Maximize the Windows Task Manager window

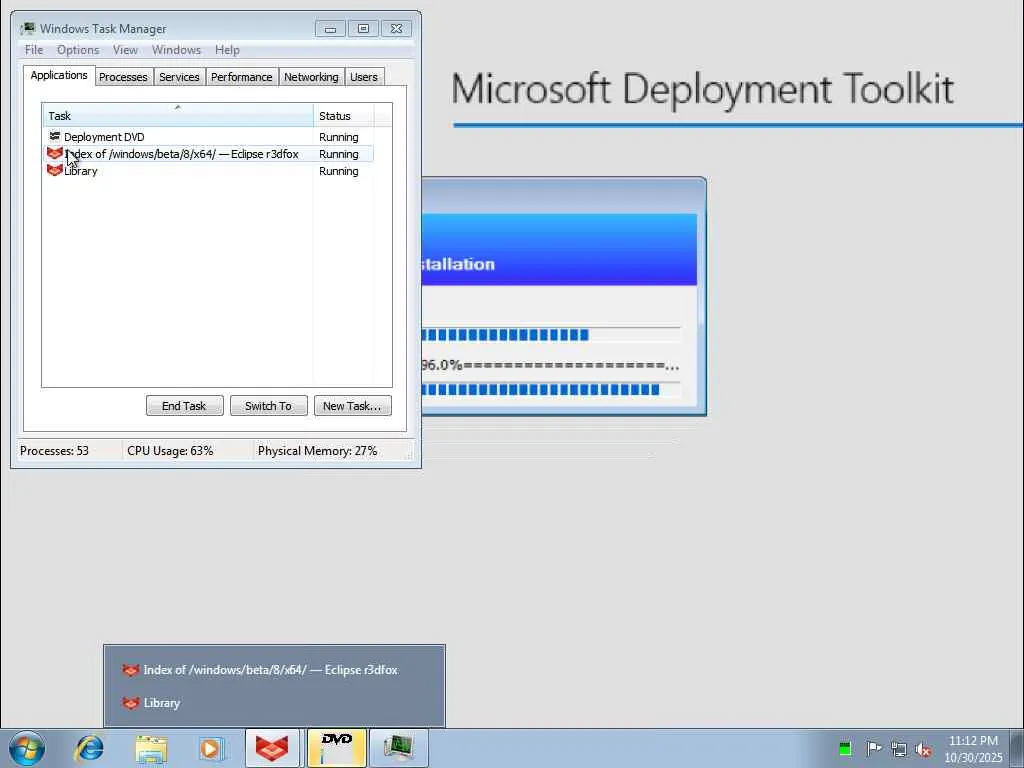pos(363,29)
